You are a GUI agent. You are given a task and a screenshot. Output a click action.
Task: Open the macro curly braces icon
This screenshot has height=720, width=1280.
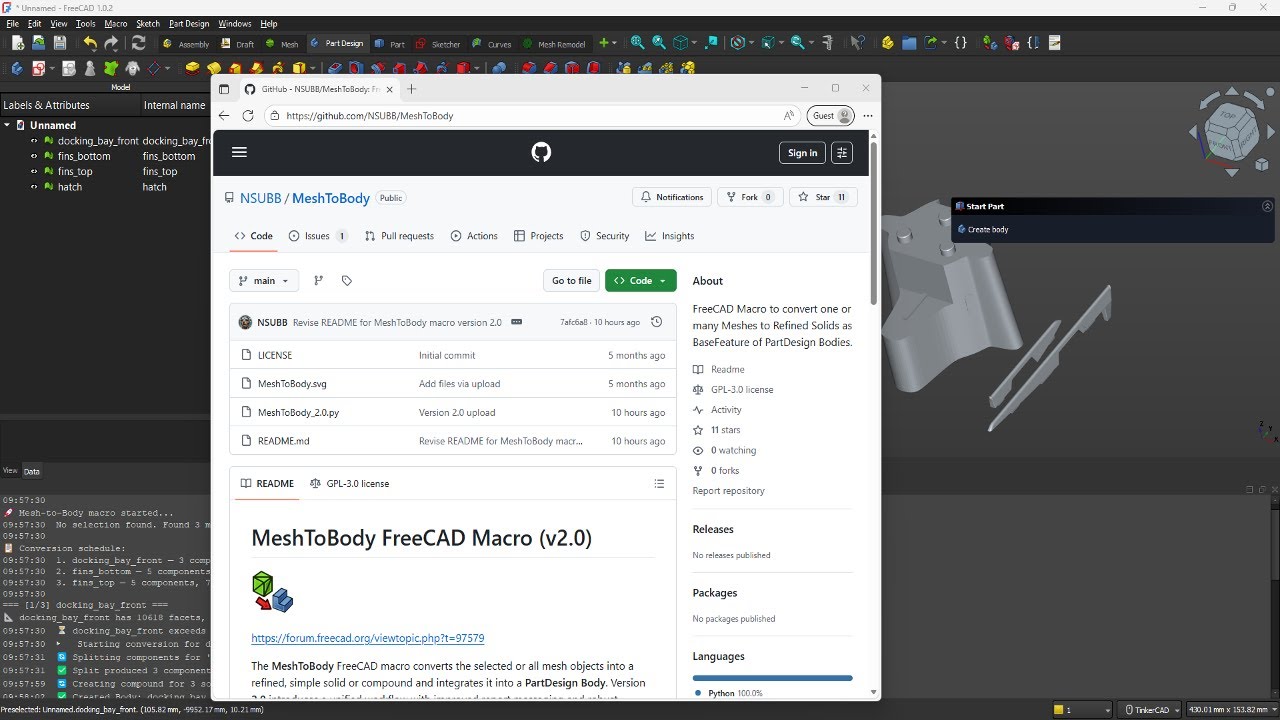coord(961,43)
